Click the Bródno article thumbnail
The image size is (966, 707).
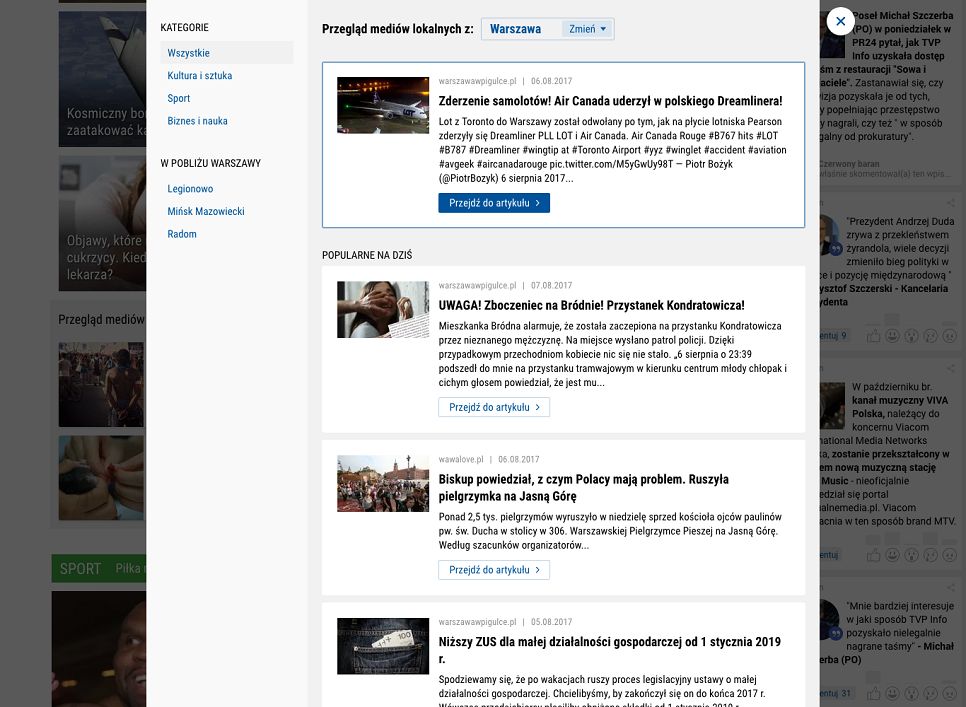tap(383, 310)
